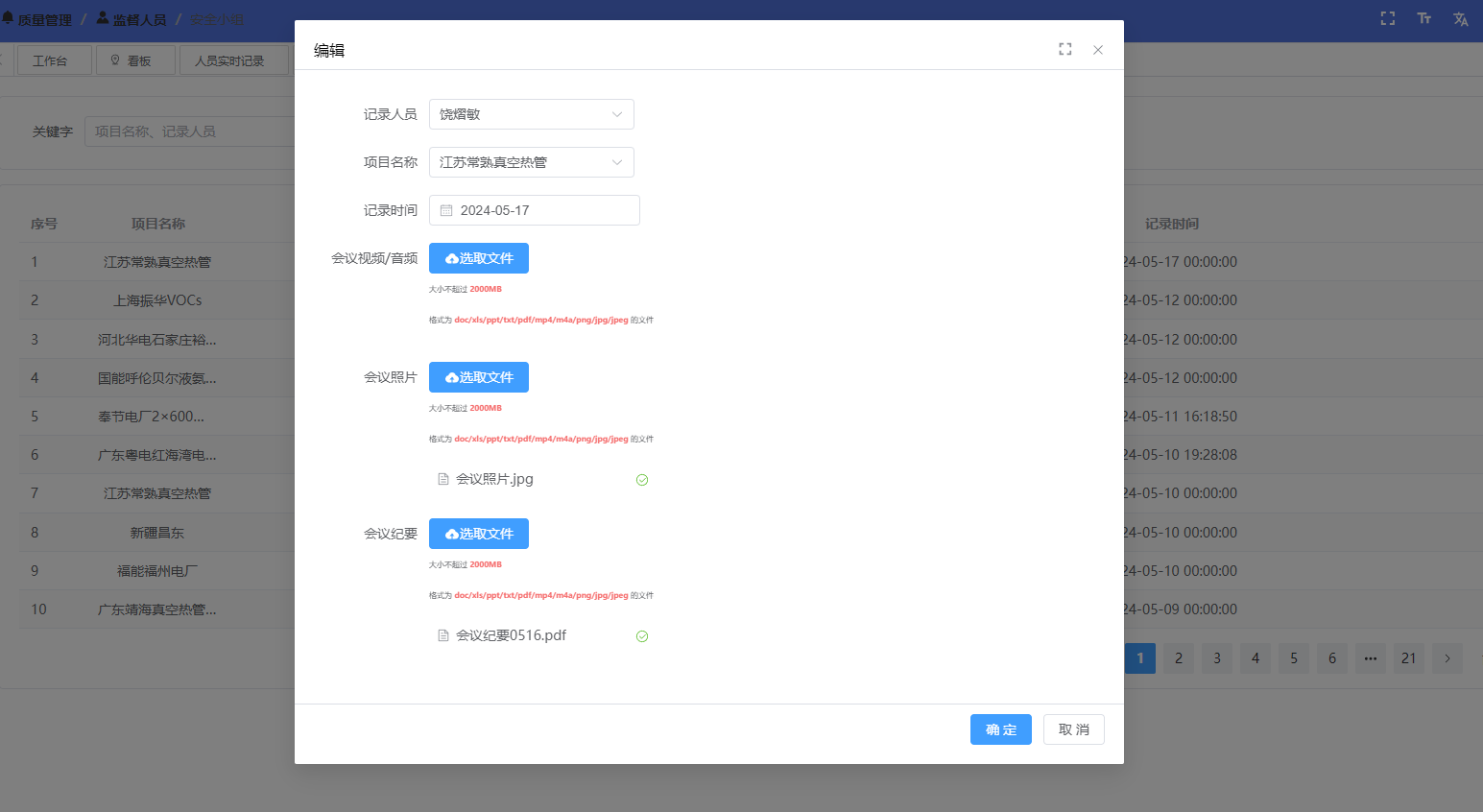Viewport: 1483px width, 812px height.
Task: Cancel with the 取消 button
Action: point(1074,729)
